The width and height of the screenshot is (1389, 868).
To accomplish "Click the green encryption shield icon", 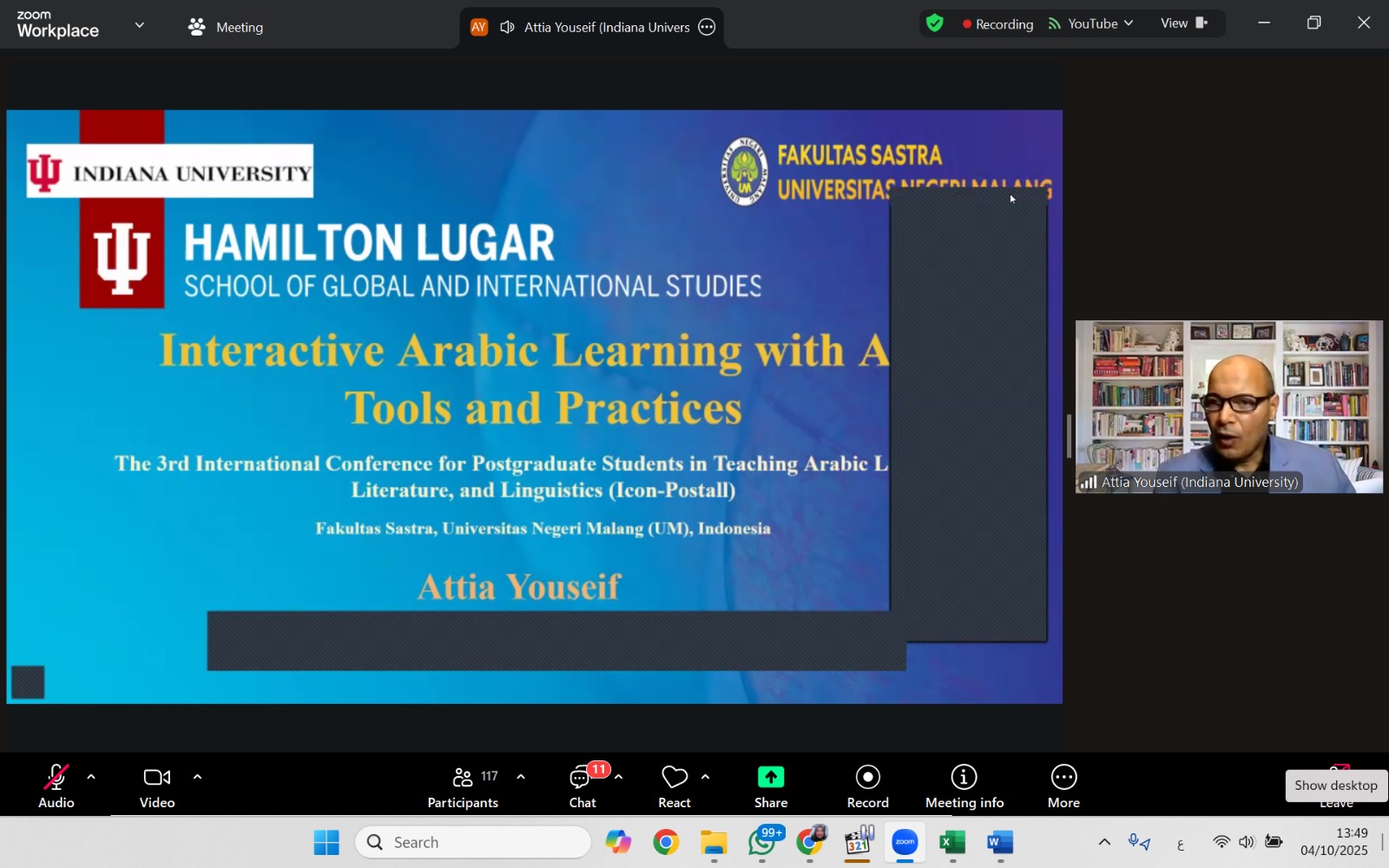I will [935, 24].
